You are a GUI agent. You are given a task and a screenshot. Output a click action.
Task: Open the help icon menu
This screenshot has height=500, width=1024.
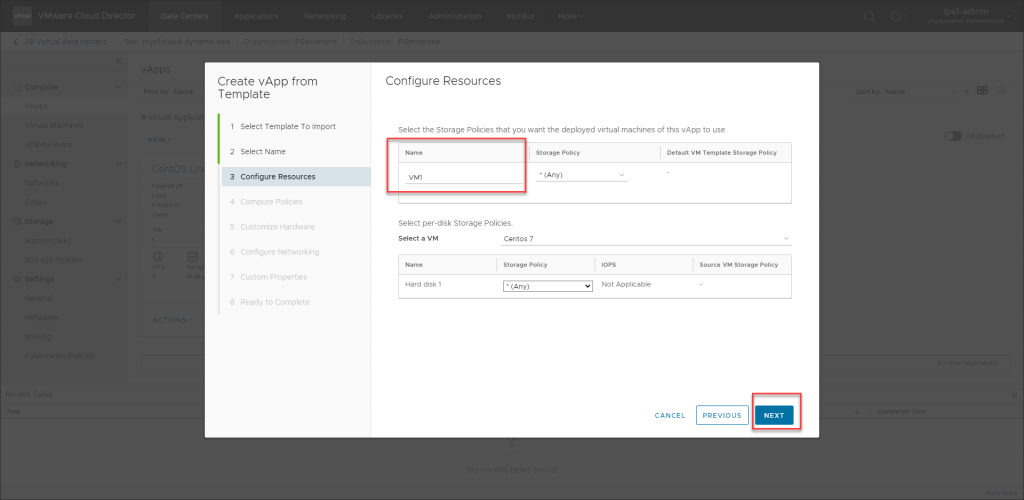897,16
